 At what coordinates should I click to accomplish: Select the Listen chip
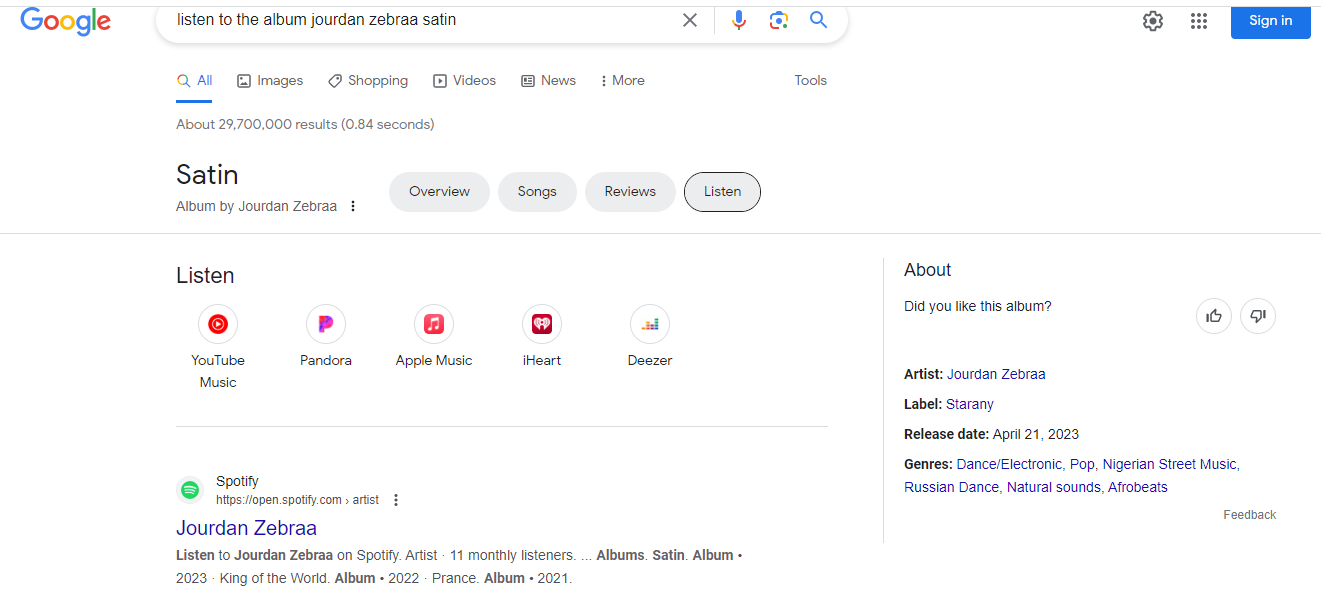[x=722, y=192]
